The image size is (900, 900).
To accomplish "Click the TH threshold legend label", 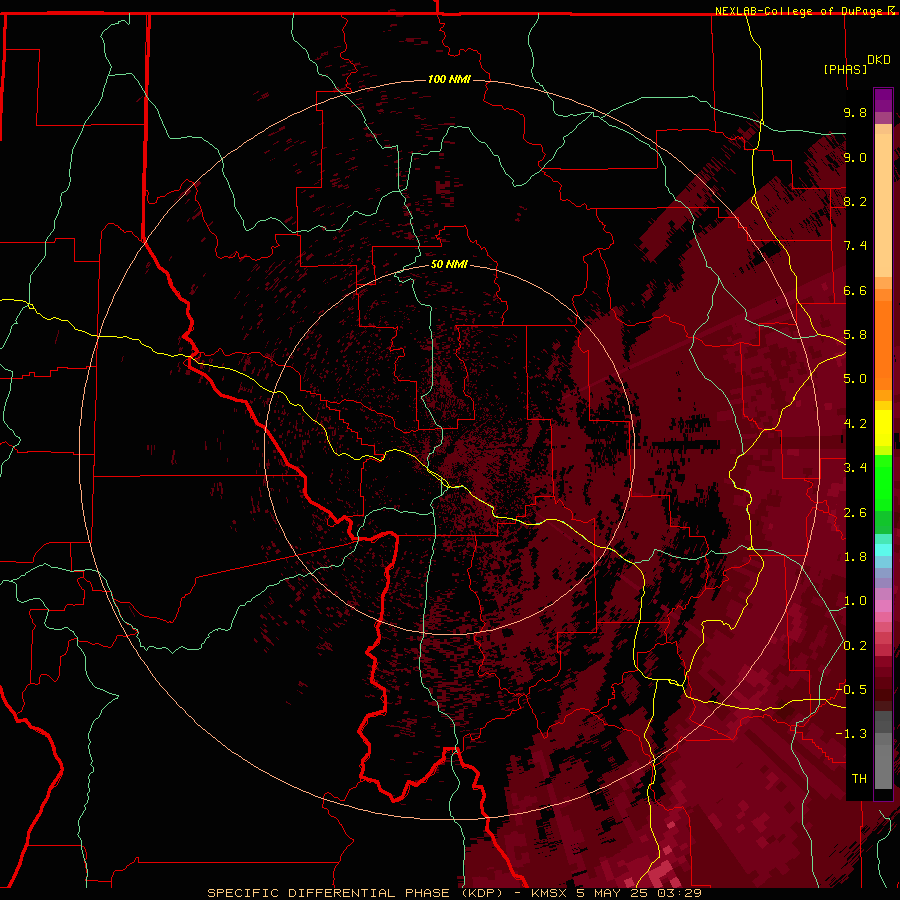I will 859,779.
